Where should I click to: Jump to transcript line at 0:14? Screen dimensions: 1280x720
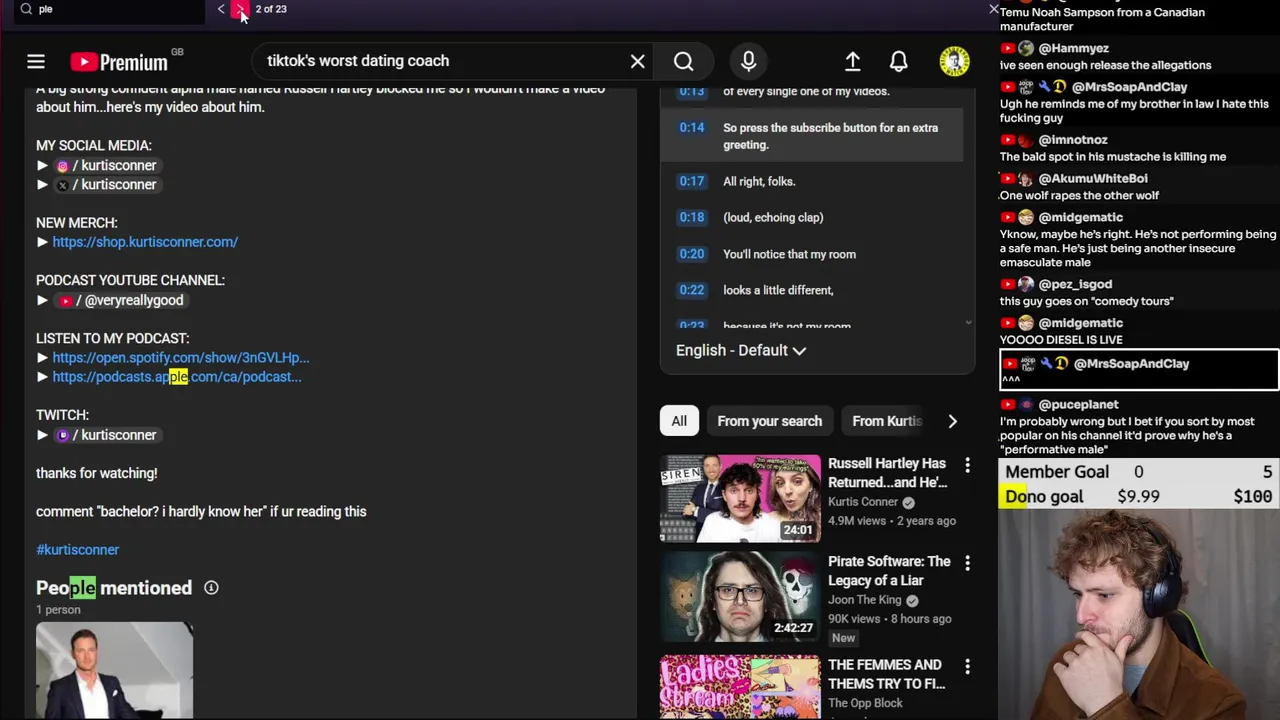811,136
